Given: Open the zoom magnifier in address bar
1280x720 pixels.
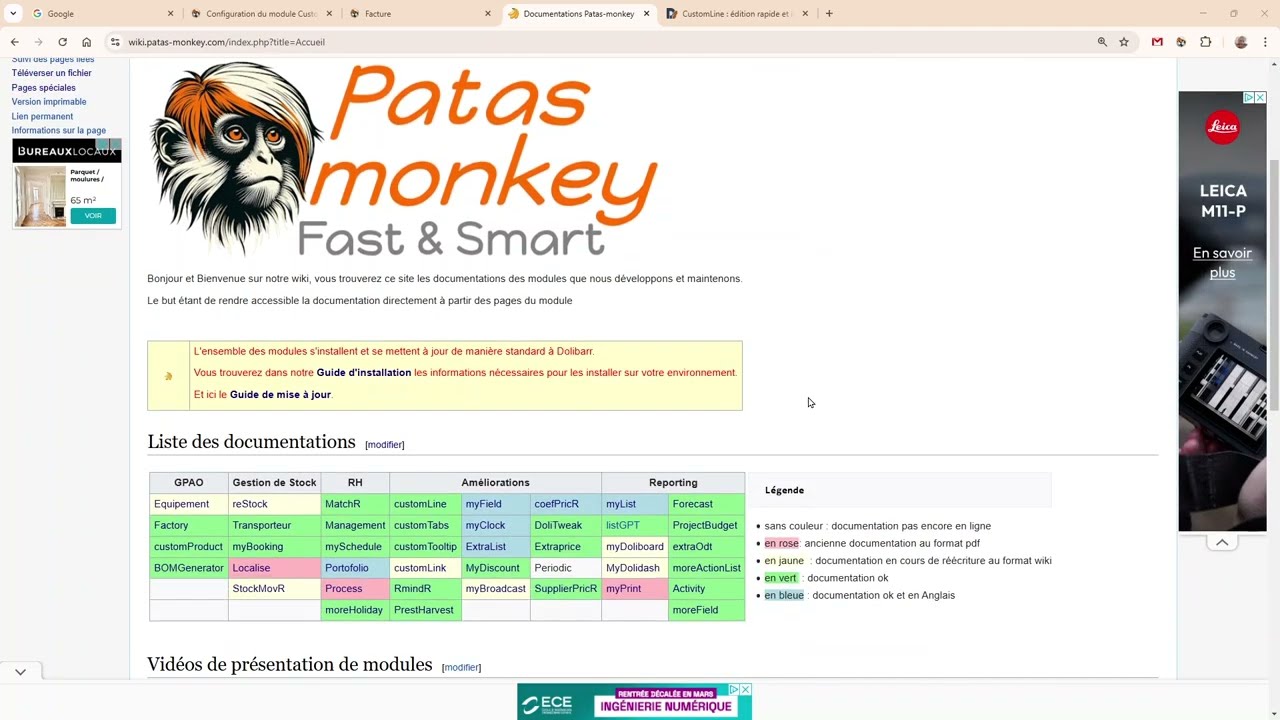Looking at the screenshot, I should click(x=1102, y=42).
